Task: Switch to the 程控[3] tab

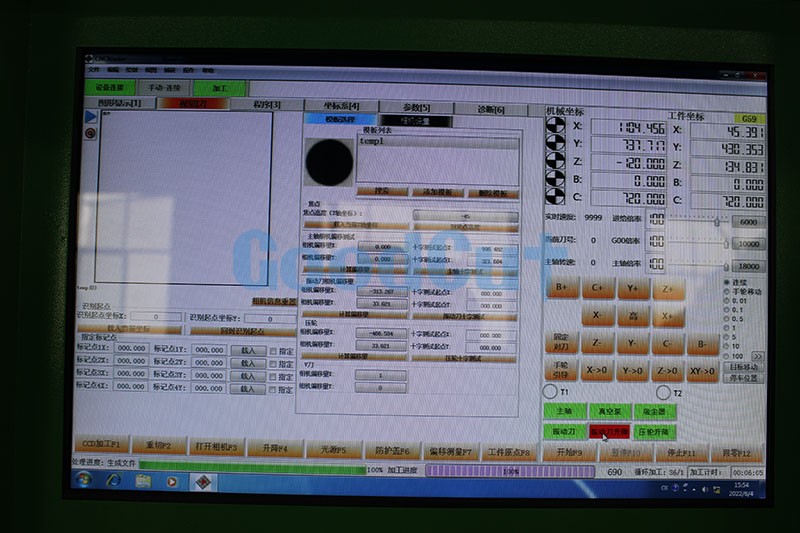Action: 267,105
